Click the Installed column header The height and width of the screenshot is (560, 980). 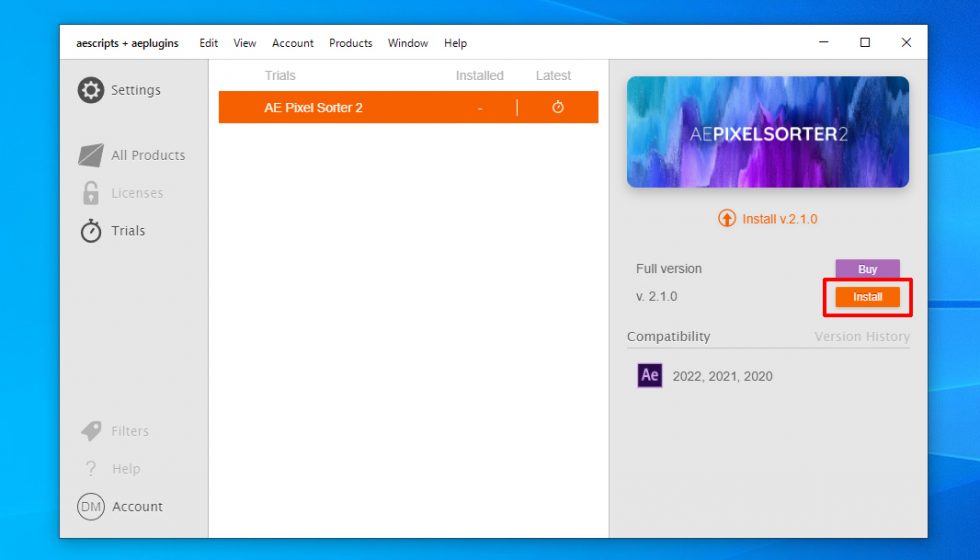pyautogui.click(x=479, y=76)
